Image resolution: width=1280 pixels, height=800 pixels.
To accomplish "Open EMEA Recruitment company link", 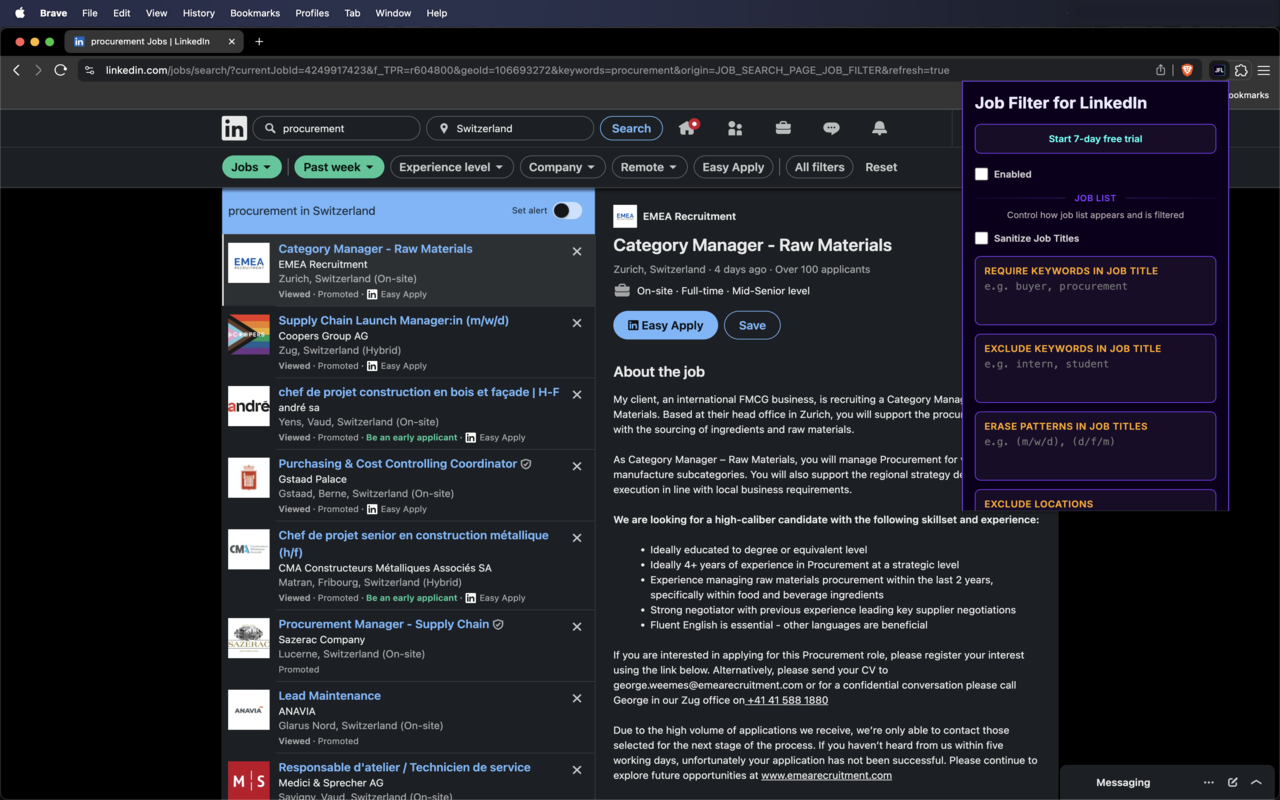I will point(689,216).
